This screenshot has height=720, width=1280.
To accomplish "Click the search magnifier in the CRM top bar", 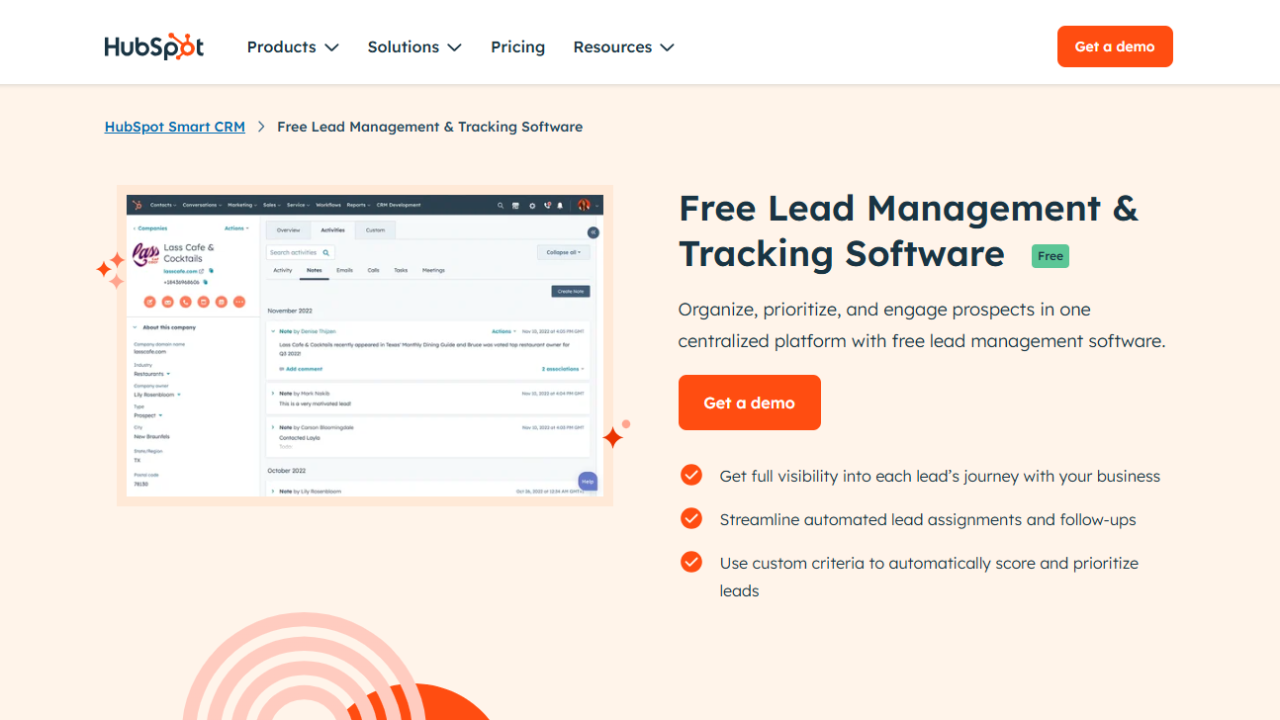I will coord(500,205).
